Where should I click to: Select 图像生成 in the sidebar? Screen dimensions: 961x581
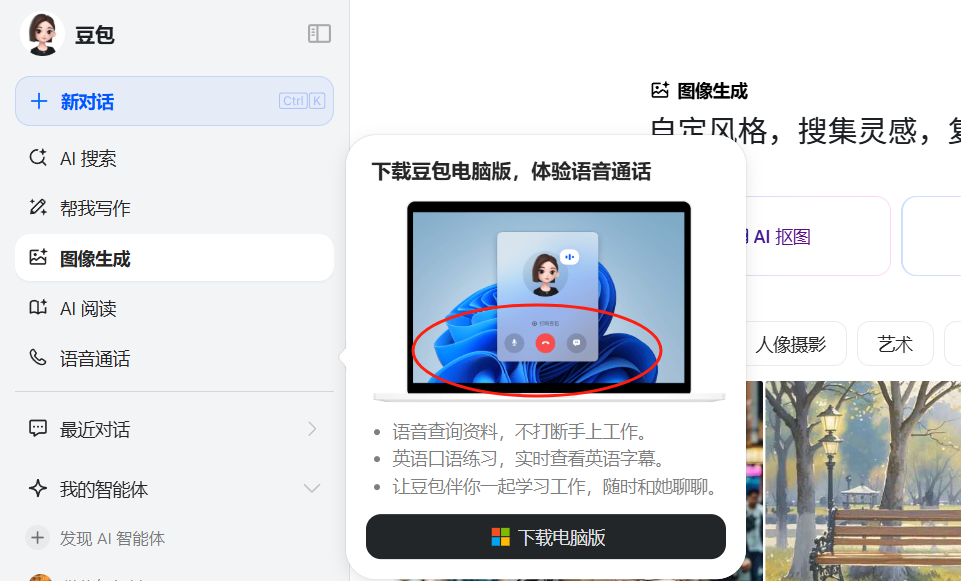pyautogui.click(x=174, y=258)
